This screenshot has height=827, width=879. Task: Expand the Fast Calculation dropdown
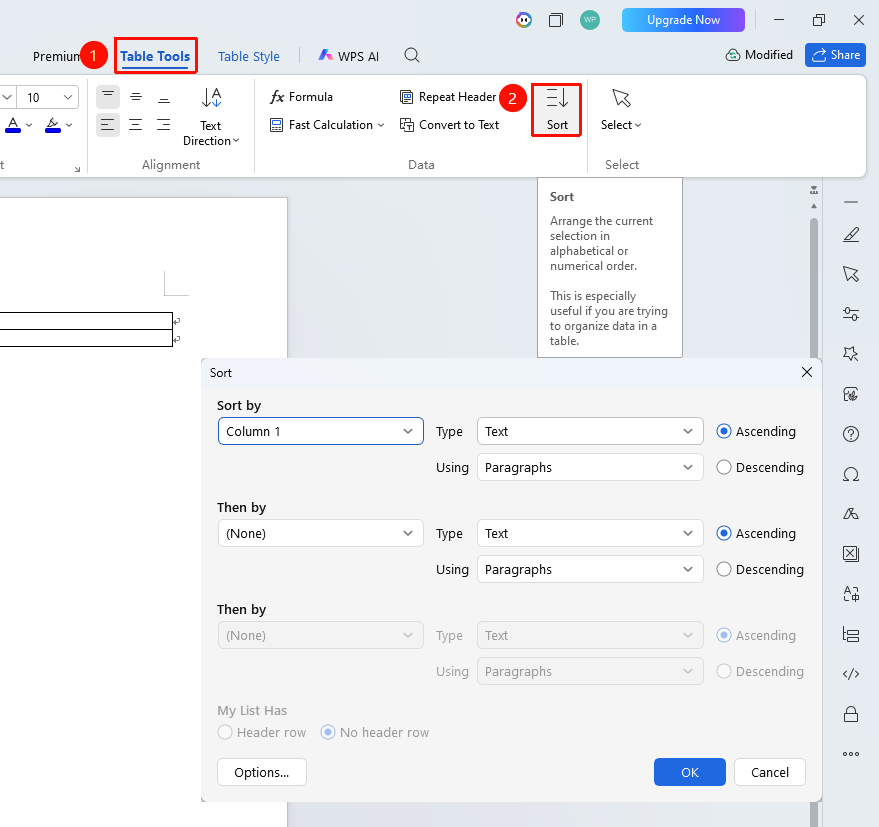click(x=381, y=125)
